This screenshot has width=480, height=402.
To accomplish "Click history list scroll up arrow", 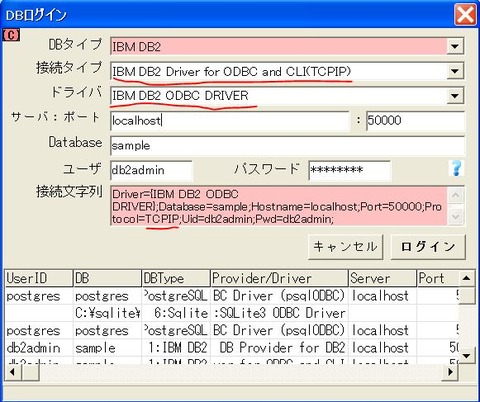I will pos(467,278).
